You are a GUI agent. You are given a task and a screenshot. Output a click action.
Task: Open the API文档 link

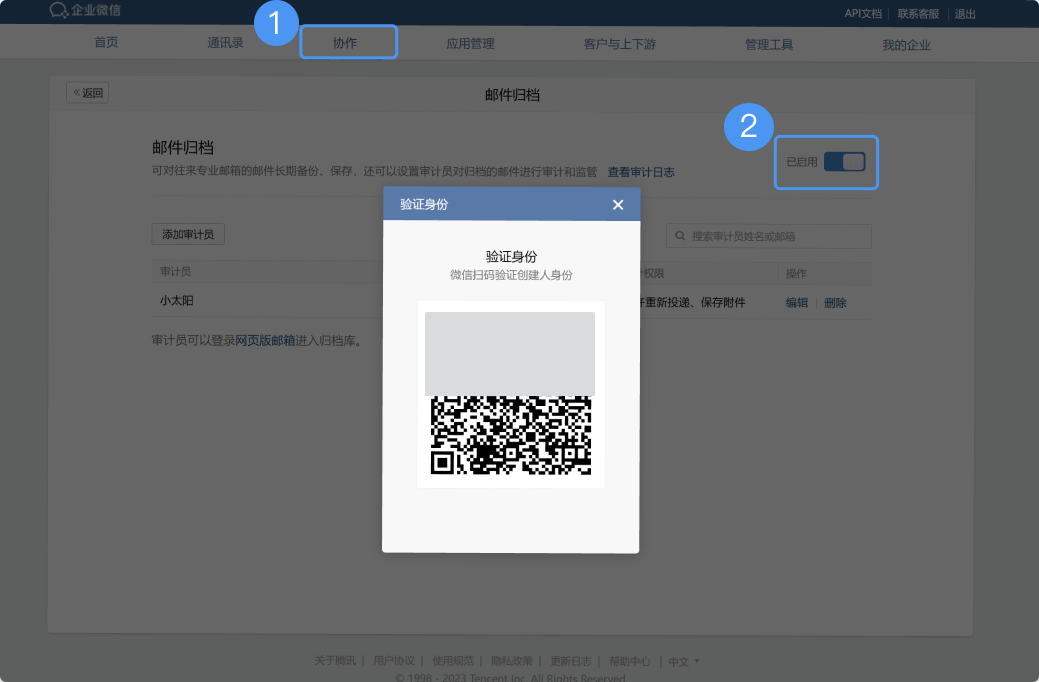coord(863,13)
